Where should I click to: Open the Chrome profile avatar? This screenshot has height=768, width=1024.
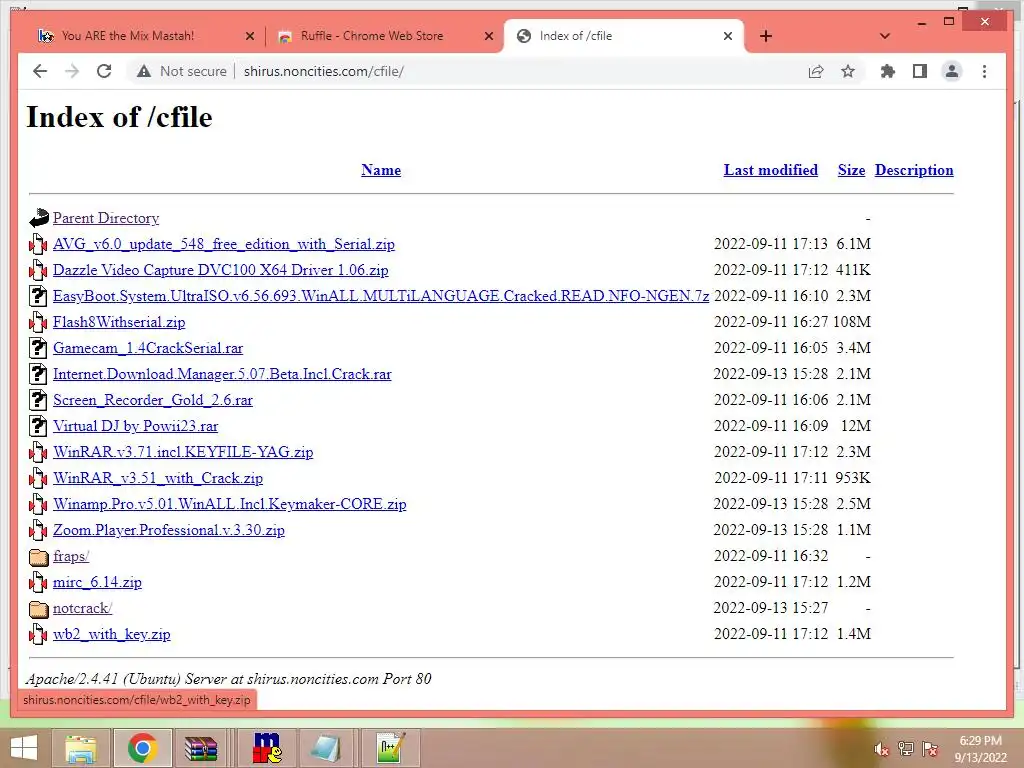tap(952, 71)
